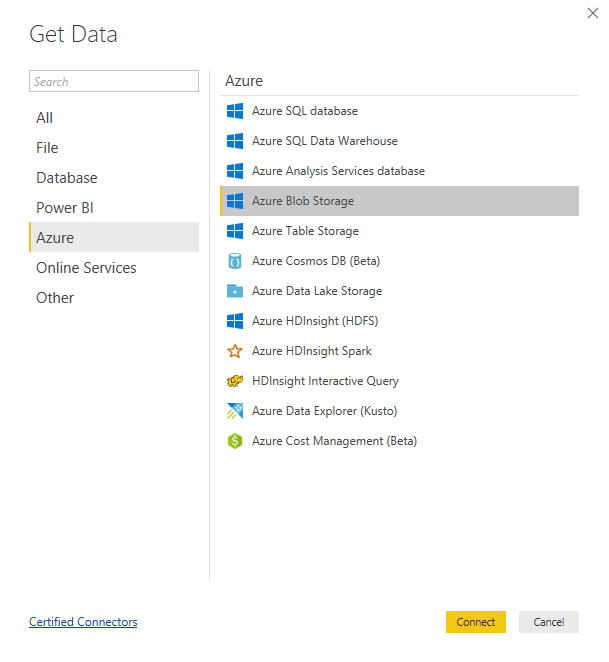This screenshot has width=609, height=662.
Task: Select the All category
Action: pos(114,118)
